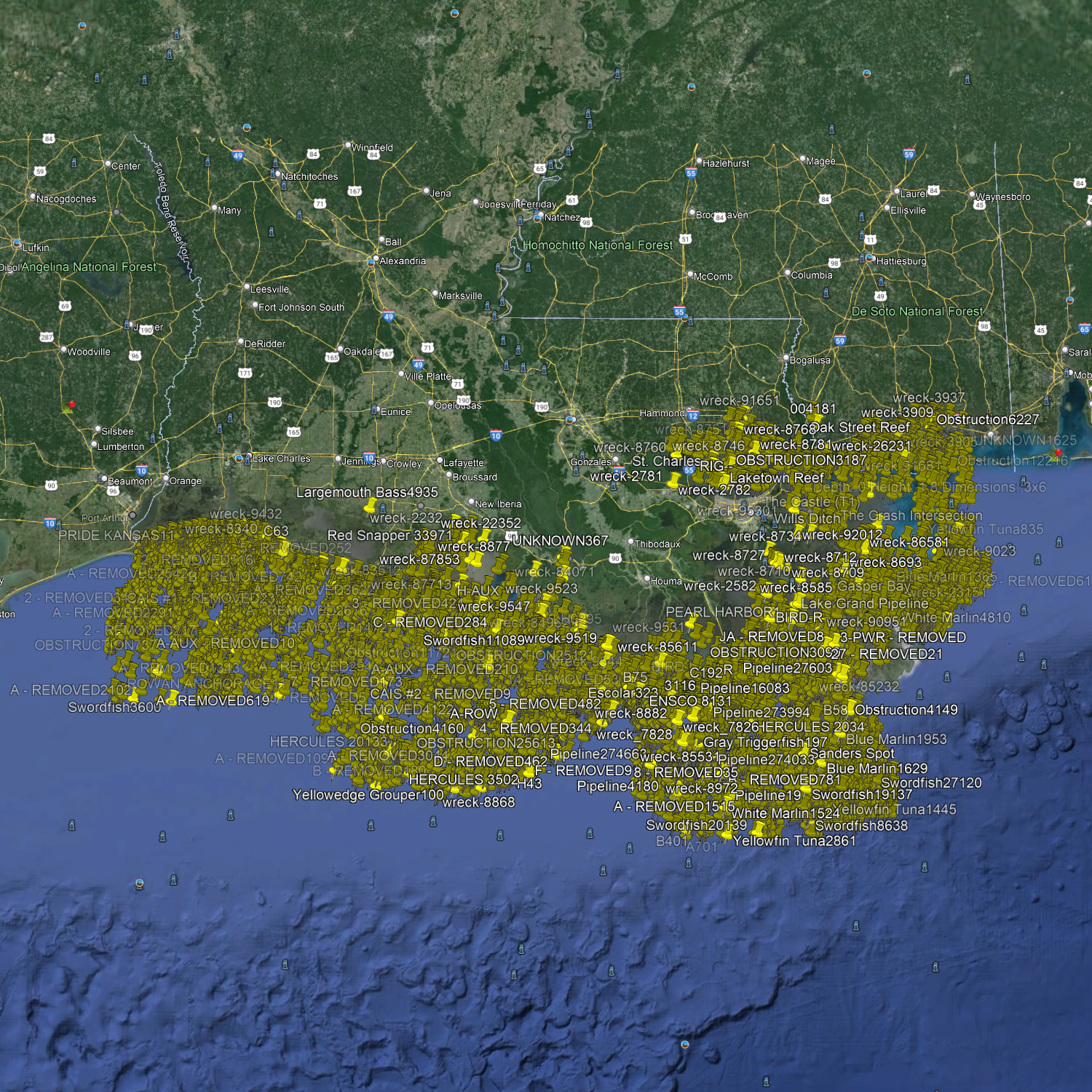Select the Fort Johnson South label
Screen dimensions: 1092x1092
(x=301, y=307)
